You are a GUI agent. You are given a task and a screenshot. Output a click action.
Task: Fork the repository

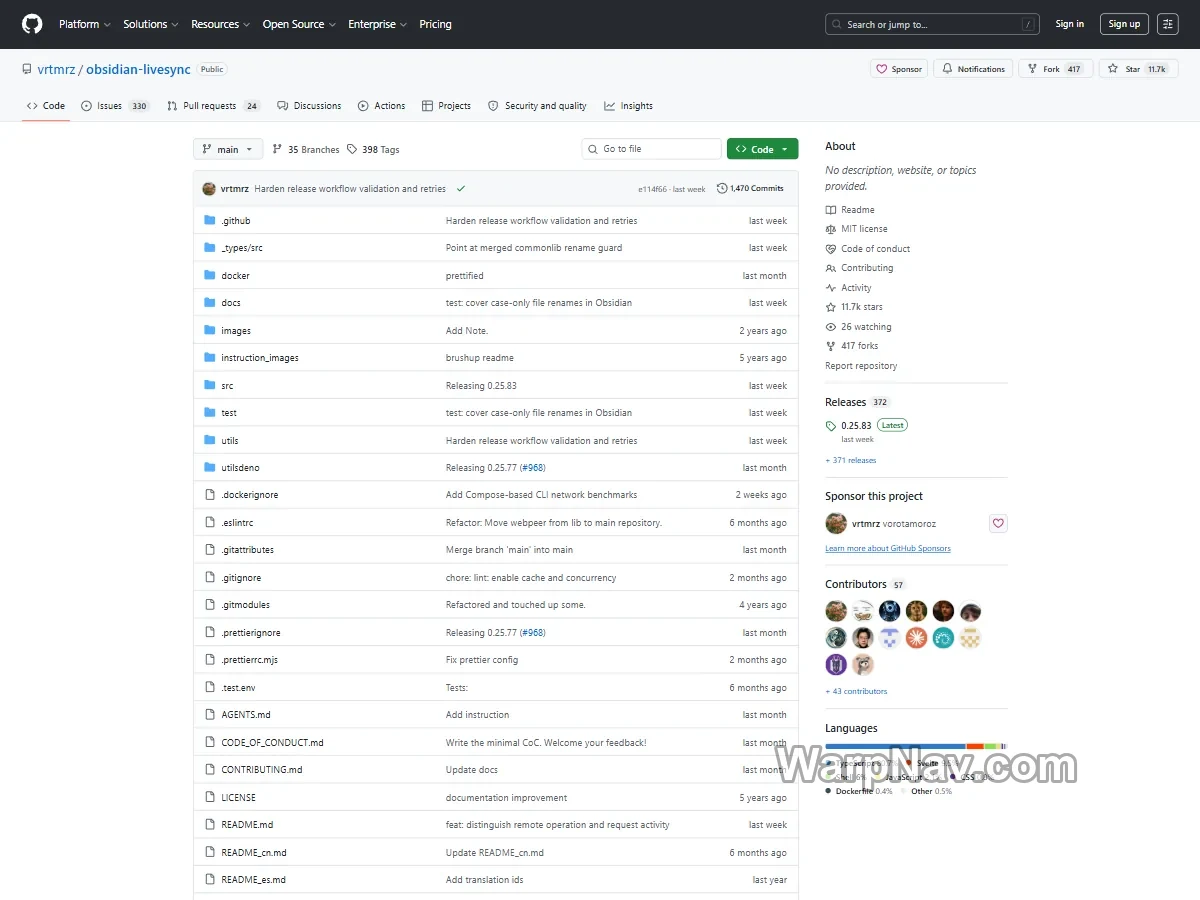(1055, 69)
